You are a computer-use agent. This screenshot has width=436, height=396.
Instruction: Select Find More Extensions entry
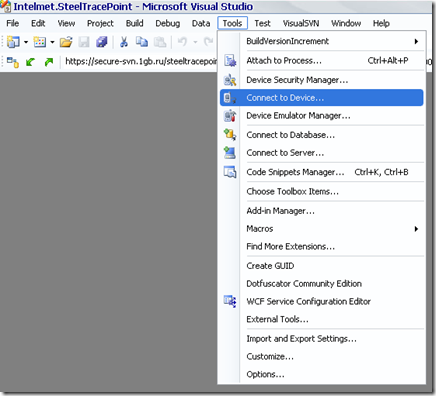click(322, 247)
